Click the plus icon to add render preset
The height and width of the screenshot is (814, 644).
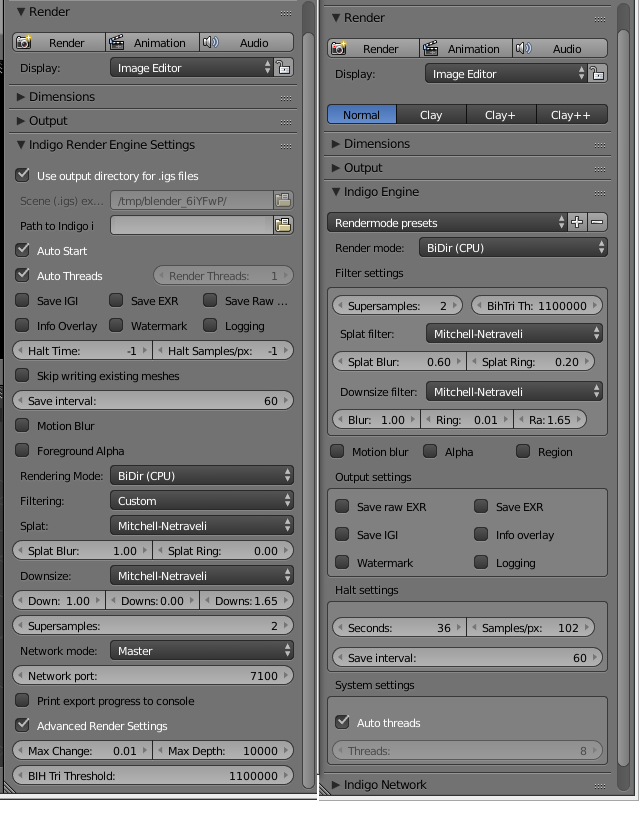pyautogui.click(x=577, y=222)
